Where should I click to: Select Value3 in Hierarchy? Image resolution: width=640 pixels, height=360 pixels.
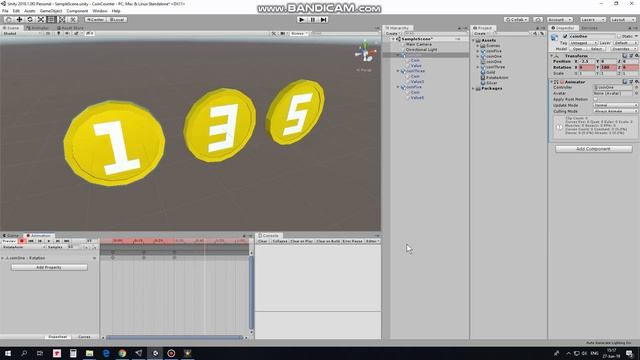tap(417, 82)
